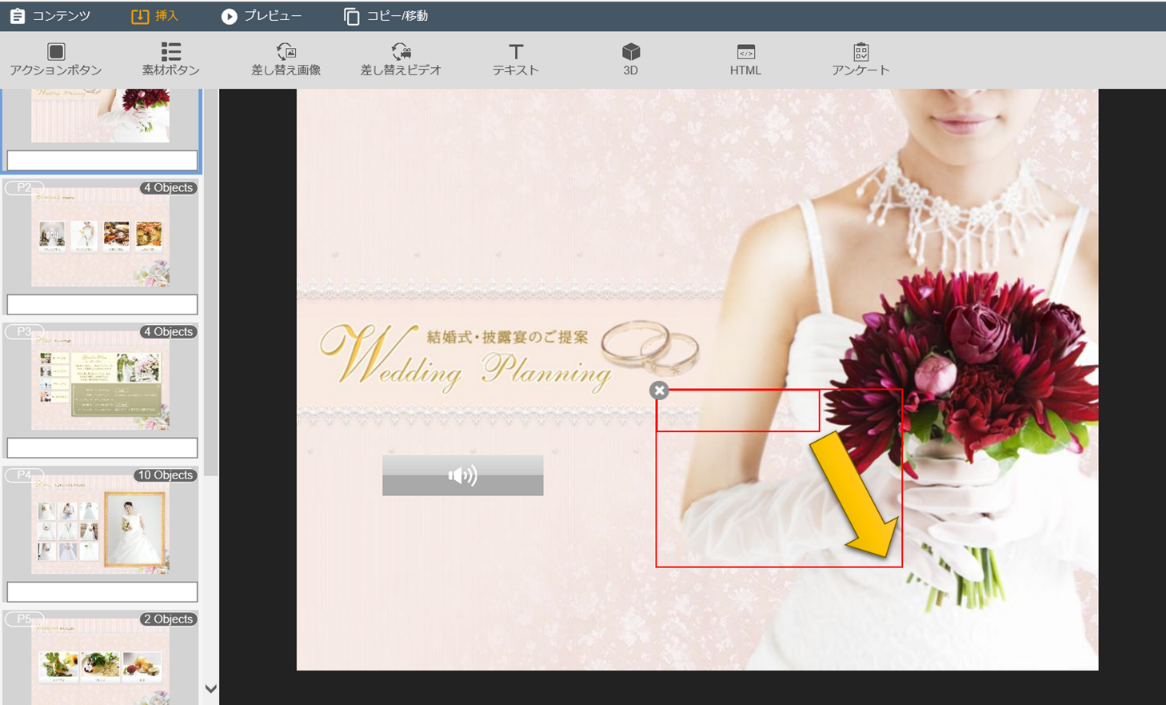Select the P5 page thumbnail

coord(100,660)
